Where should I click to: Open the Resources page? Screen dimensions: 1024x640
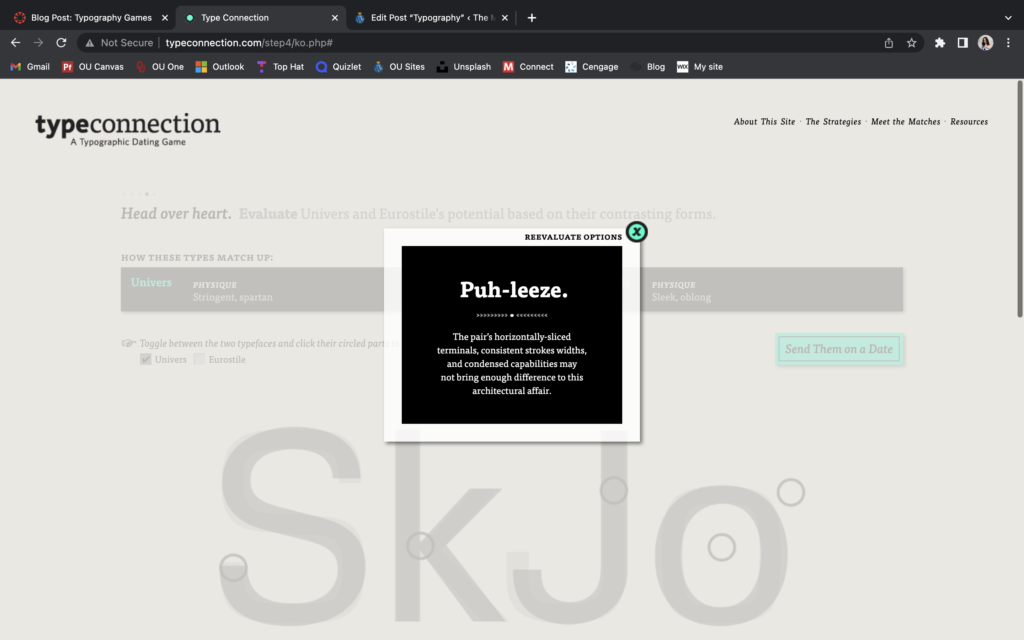(x=968, y=121)
